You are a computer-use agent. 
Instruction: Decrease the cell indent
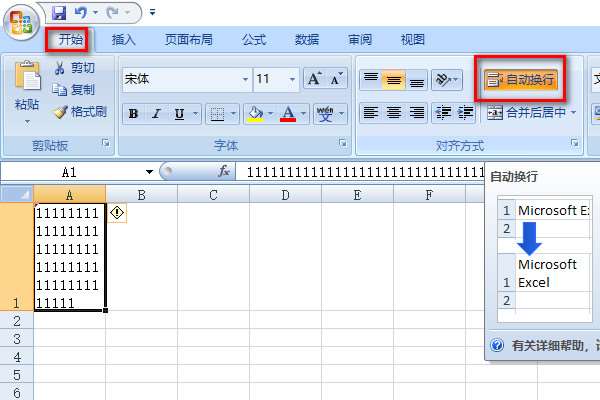[443, 113]
